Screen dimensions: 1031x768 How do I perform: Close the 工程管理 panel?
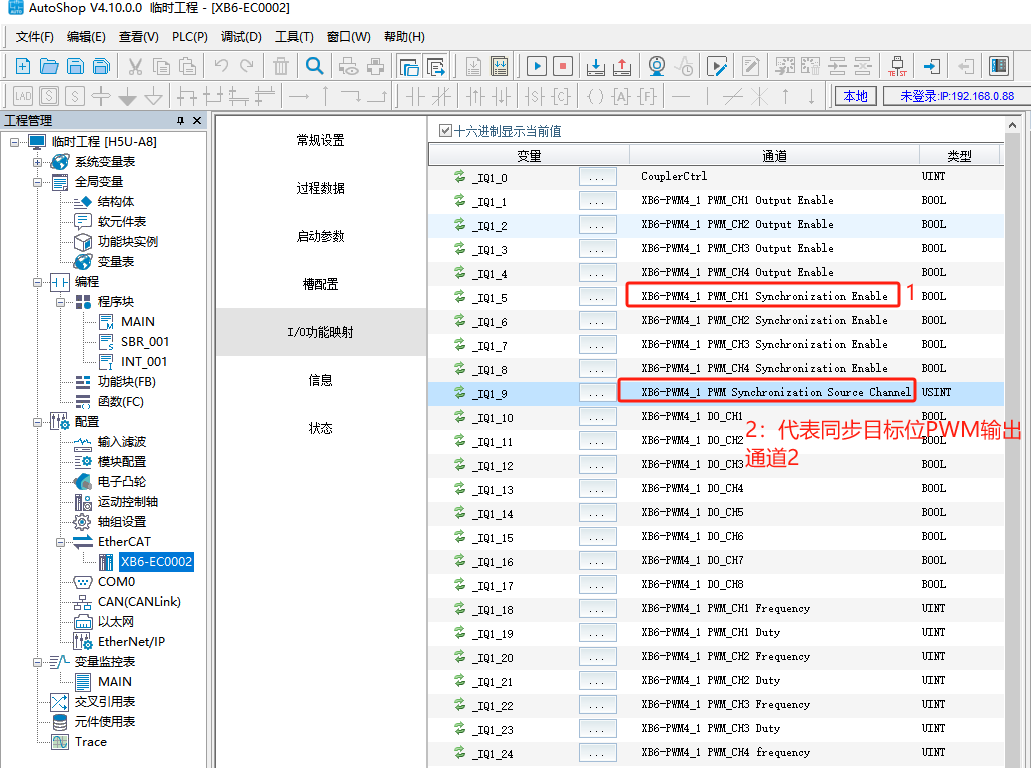tap(197, 120)
